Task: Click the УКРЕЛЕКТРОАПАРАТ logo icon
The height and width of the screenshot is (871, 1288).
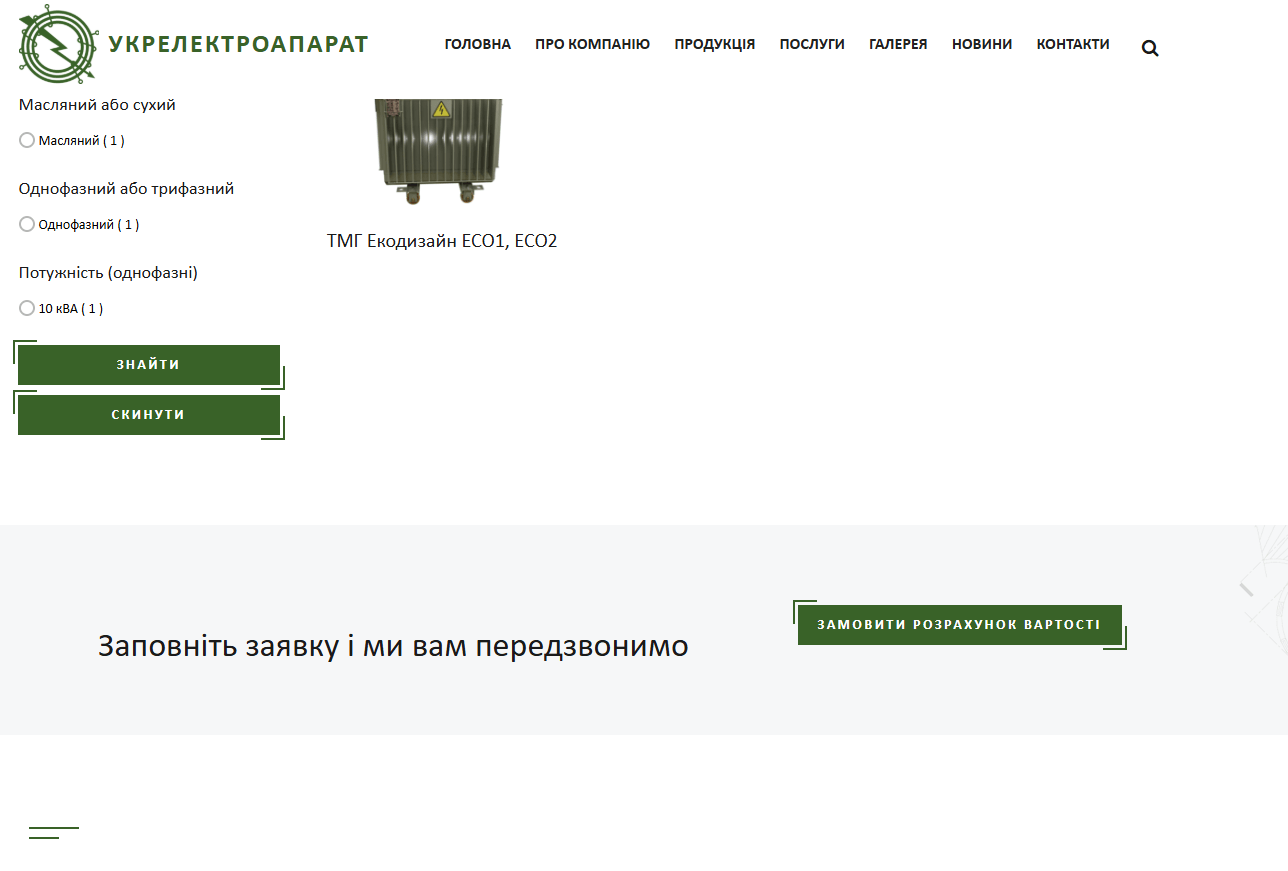Action: click(x=57, y=45)
